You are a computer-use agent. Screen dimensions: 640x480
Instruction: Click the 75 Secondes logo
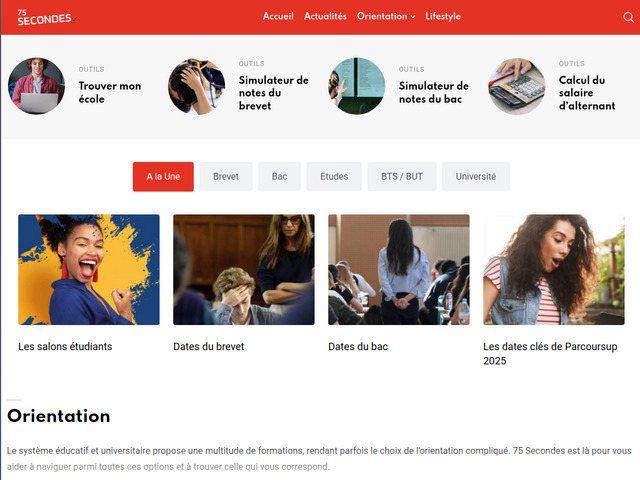tap(44, 17)
